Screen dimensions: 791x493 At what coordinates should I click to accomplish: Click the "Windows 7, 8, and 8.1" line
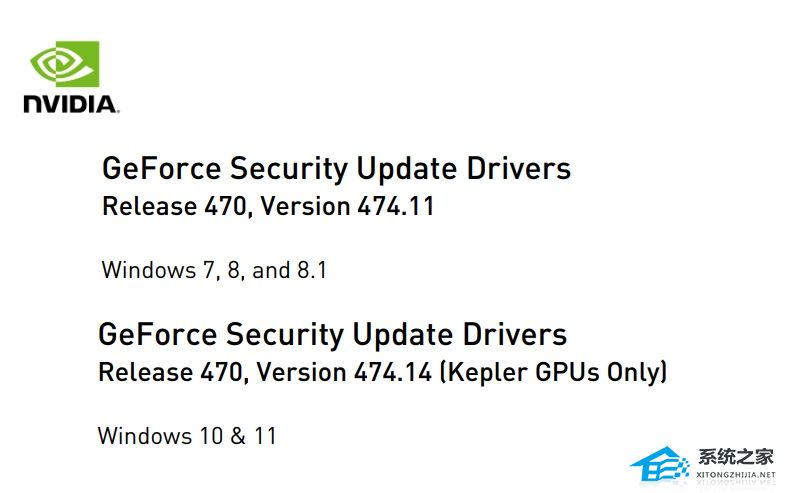tap(214, 270)
